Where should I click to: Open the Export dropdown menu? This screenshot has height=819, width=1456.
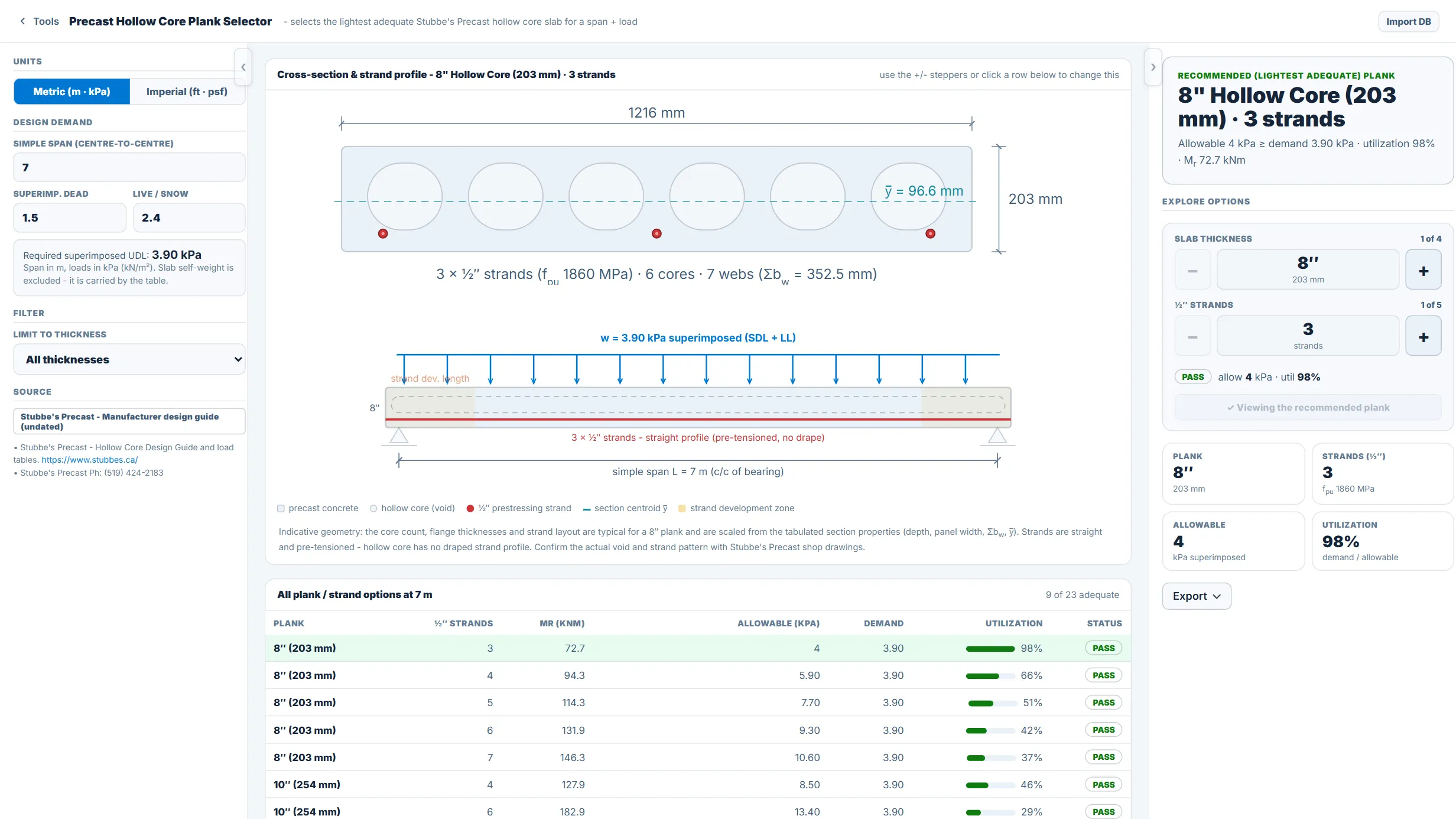[x=1197, y=596]
